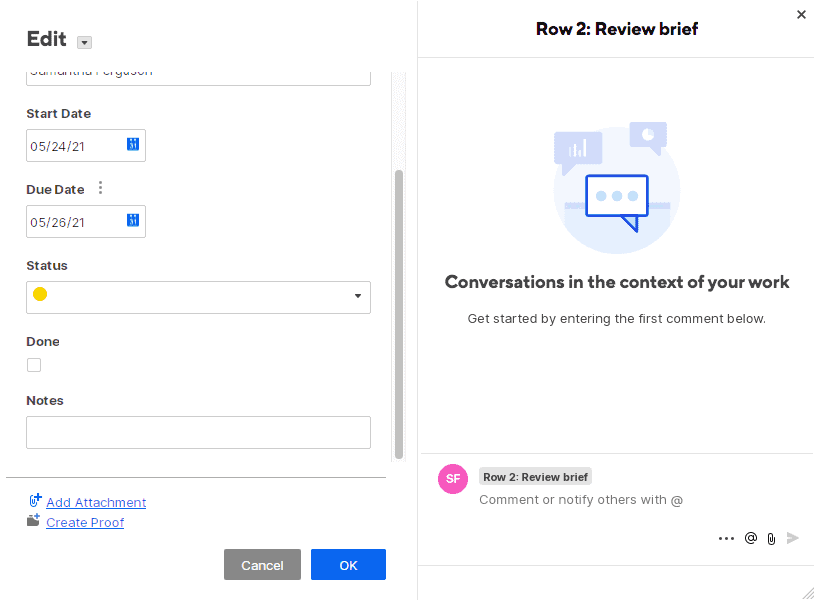Screen dimensions: 814x600
Task: Open the more options ellipsis in comments
Action: click(726, 538)
